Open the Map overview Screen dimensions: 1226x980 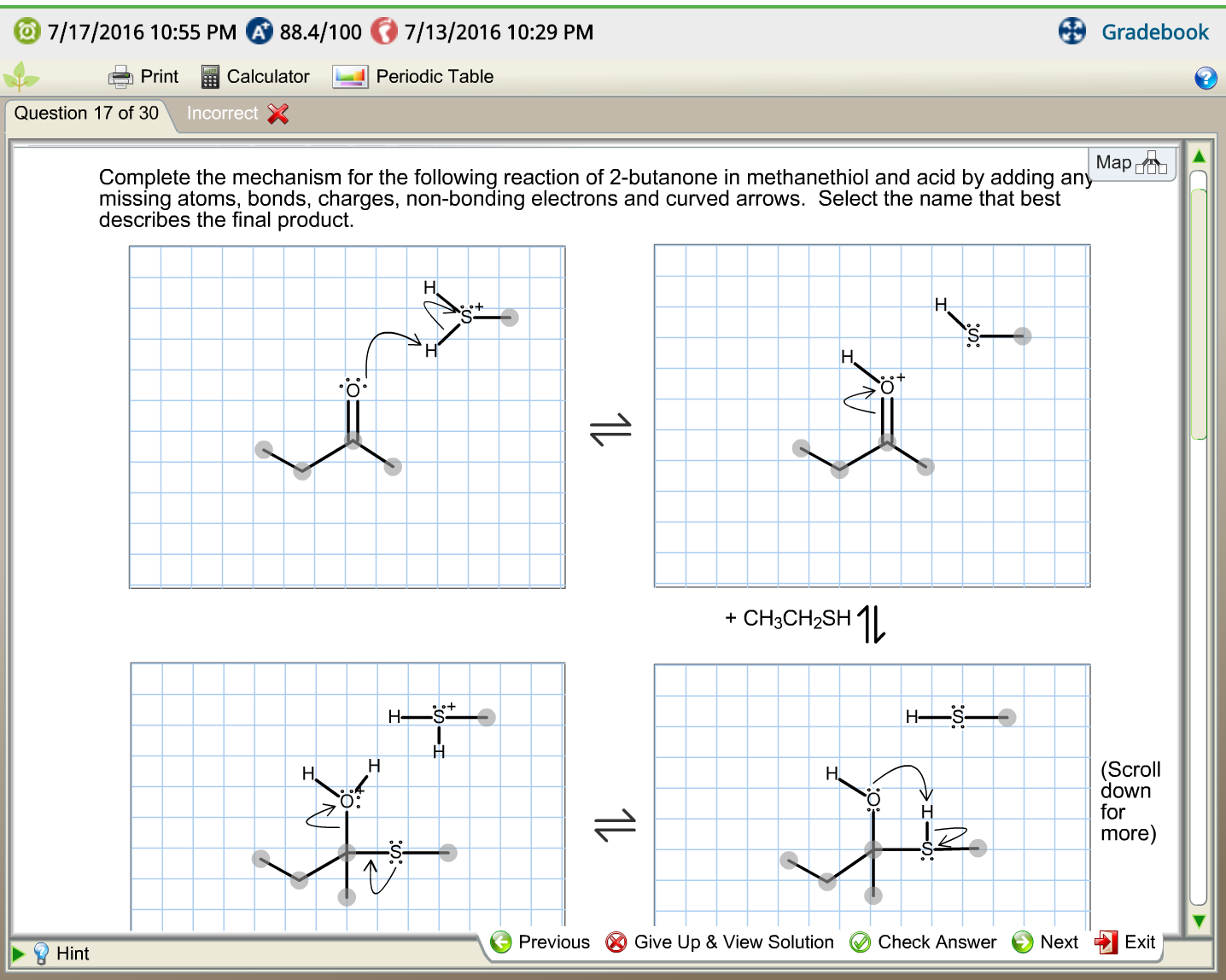[1131, 162]
